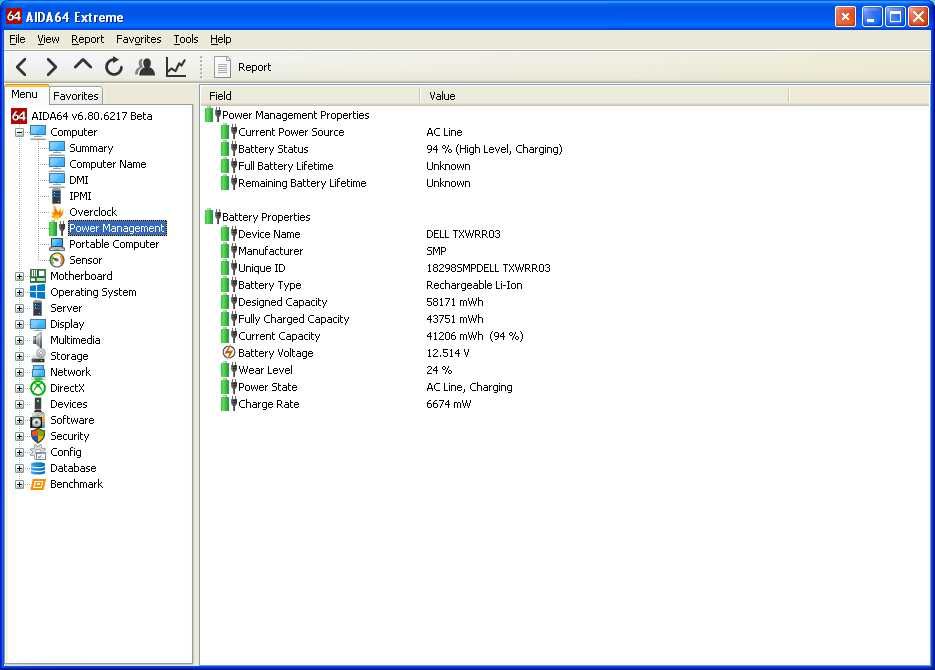Click the Field column header

point(310,96)
